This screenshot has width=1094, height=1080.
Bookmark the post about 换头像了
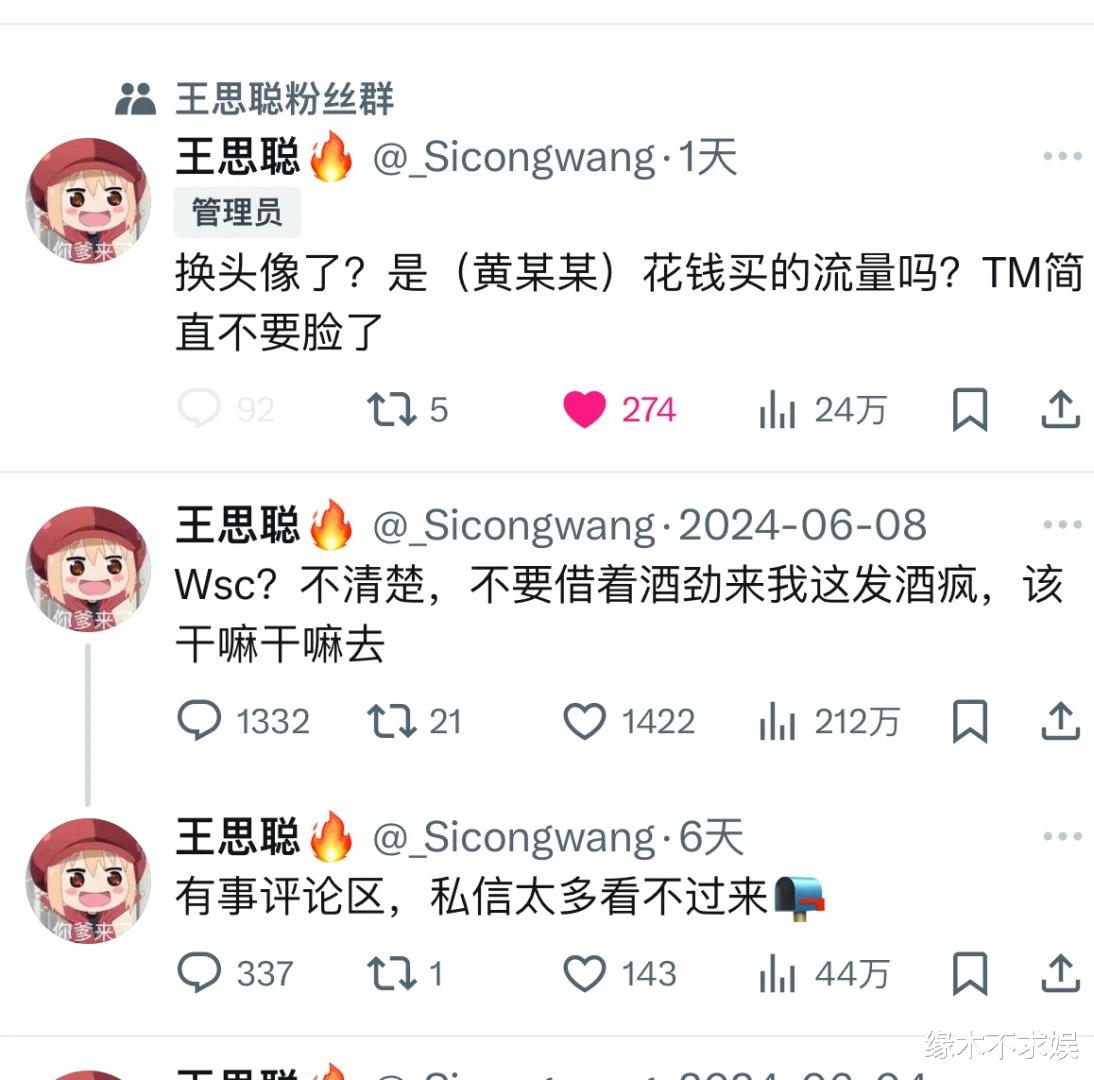970,410
